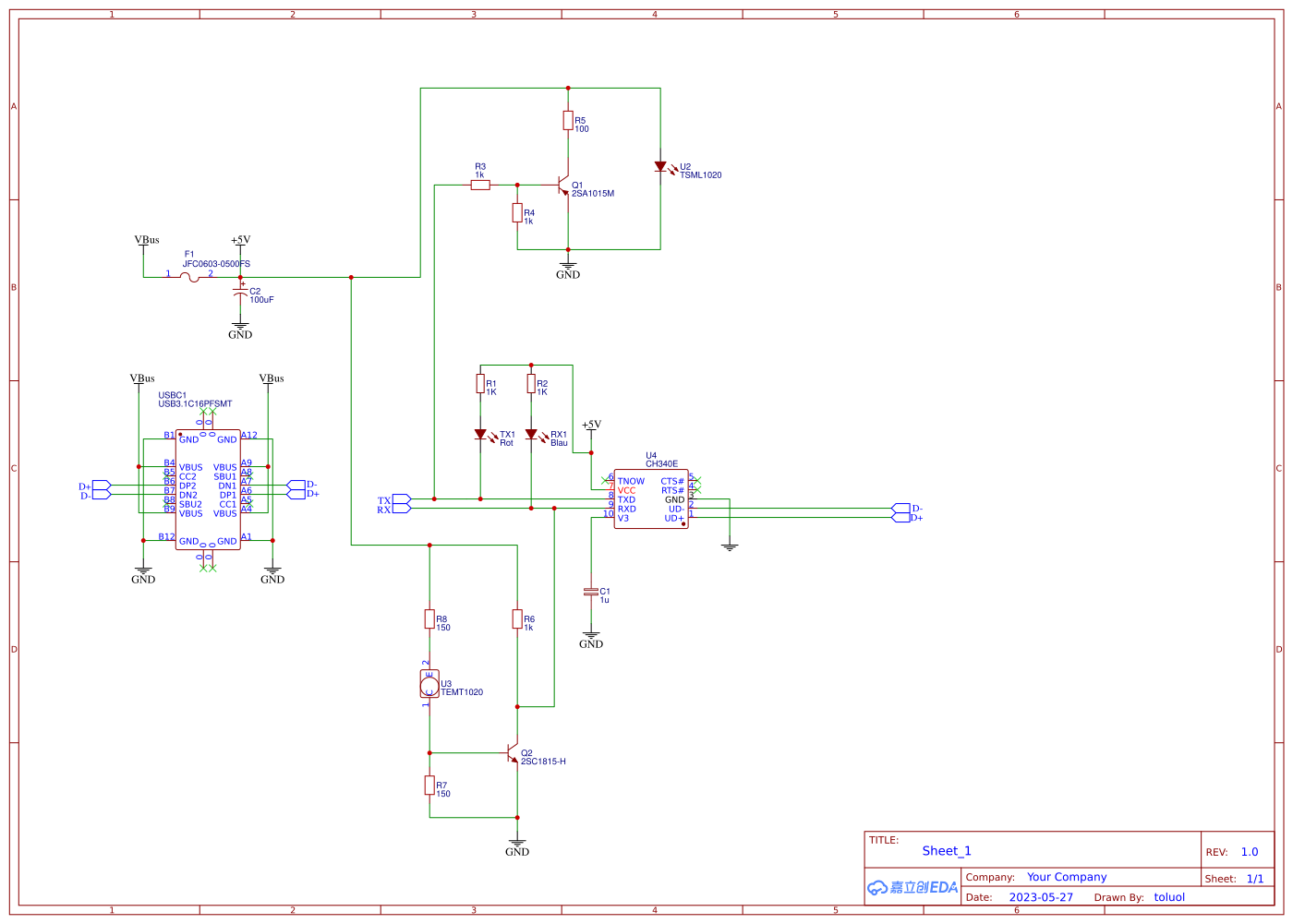Click the U3 TEMT1020 phototransistor symbol
The image size is (1293, 924).
(x=429, y=685)
